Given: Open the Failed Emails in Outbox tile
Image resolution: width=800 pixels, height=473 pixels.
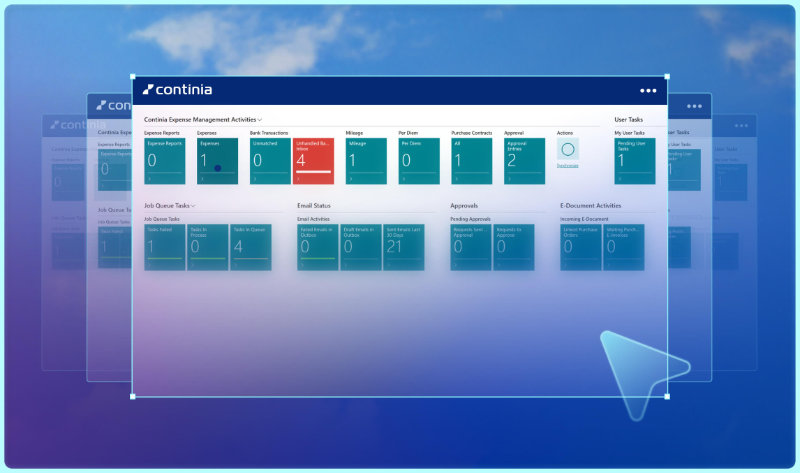Looking at the screenshot, I should [317, 247].
